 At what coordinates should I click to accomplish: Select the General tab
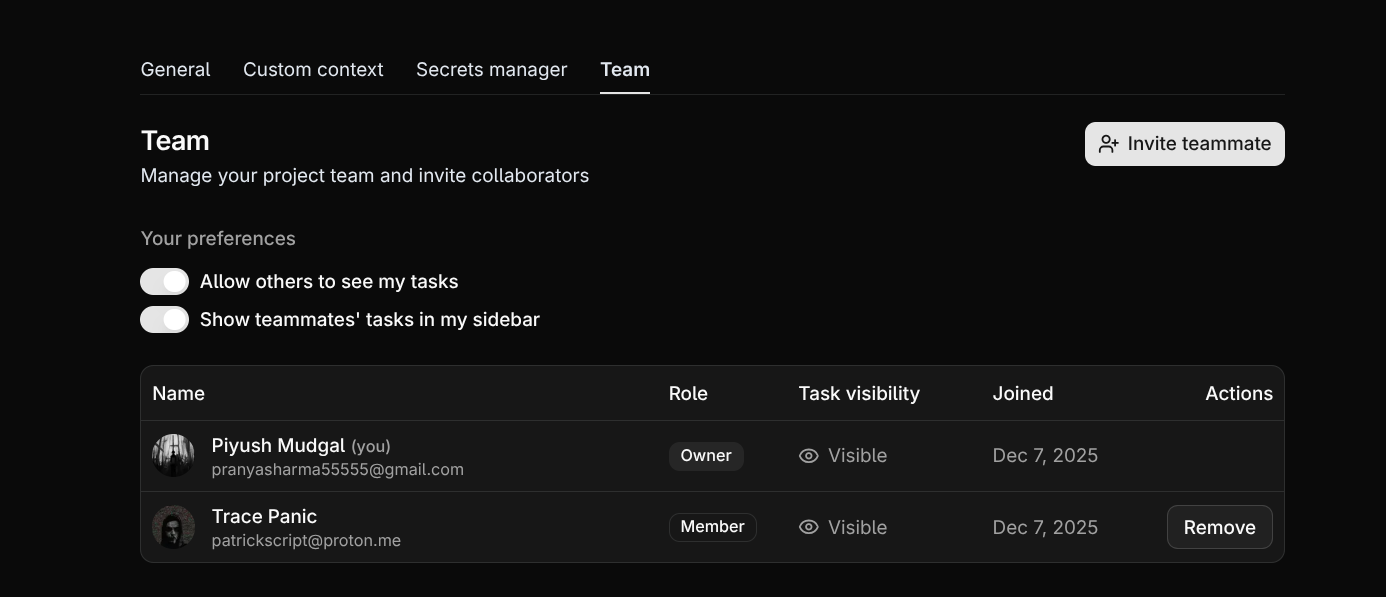tap(175, 69)
